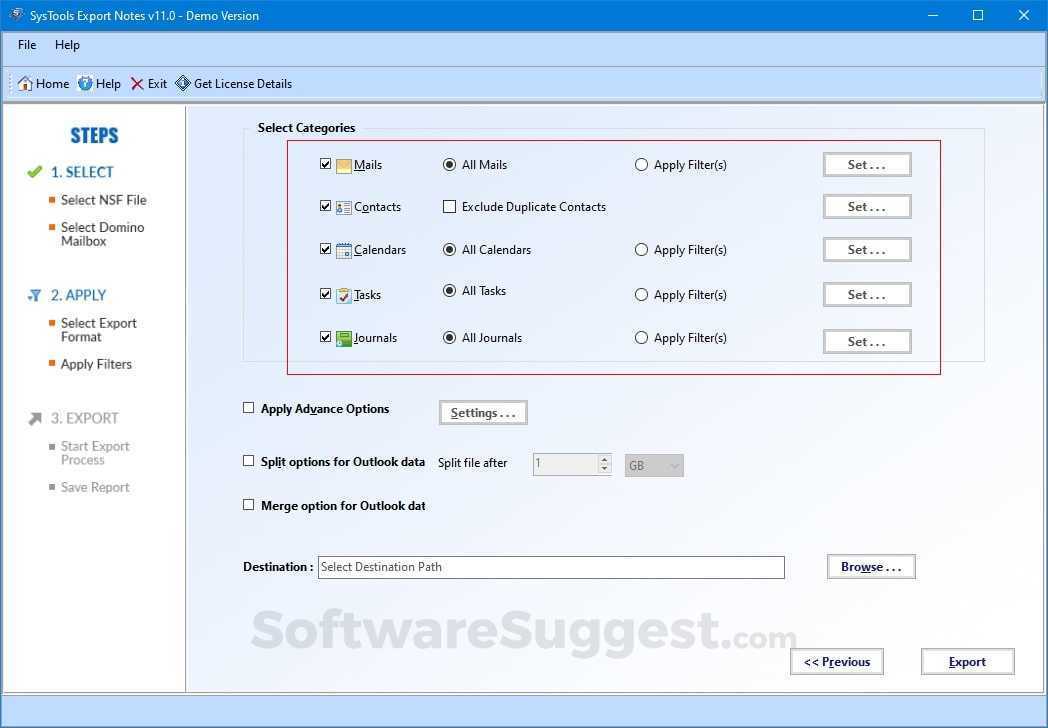Click the Tasks checklist icon

(x=343, y=294)
